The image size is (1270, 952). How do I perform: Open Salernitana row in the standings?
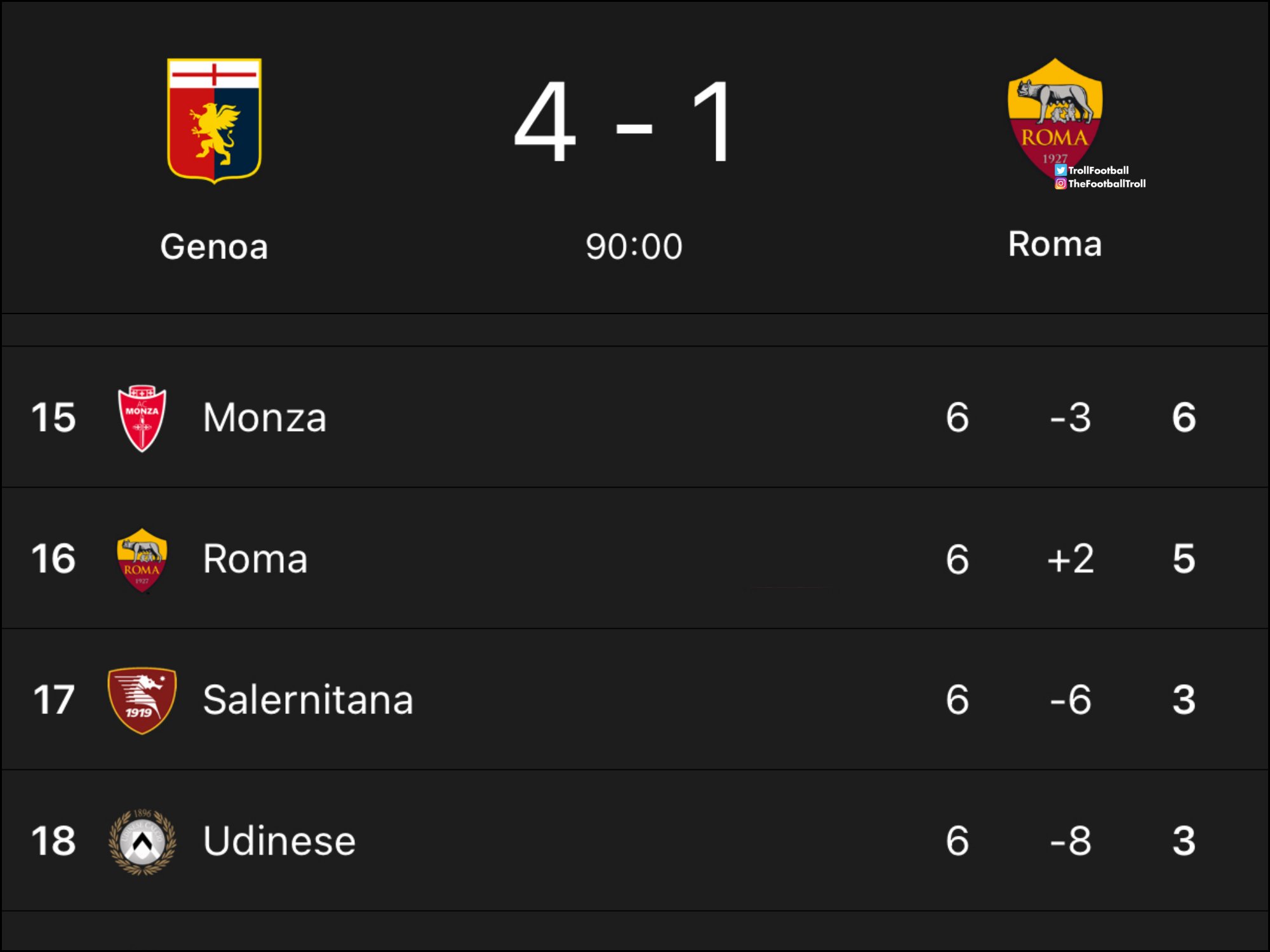635,699
